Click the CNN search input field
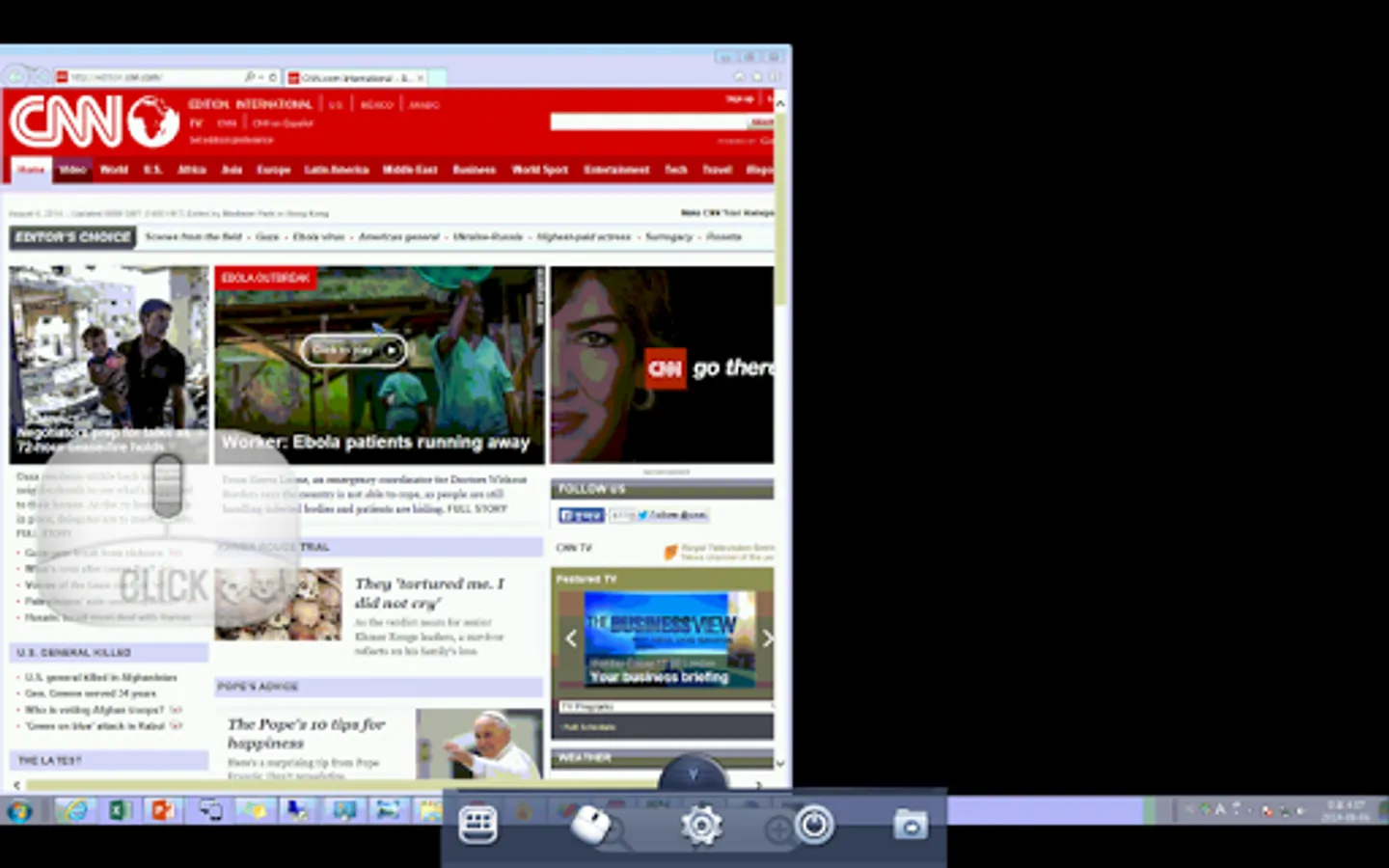The height and width of the screenshot is (868, 1389). (x=648, y=122)
